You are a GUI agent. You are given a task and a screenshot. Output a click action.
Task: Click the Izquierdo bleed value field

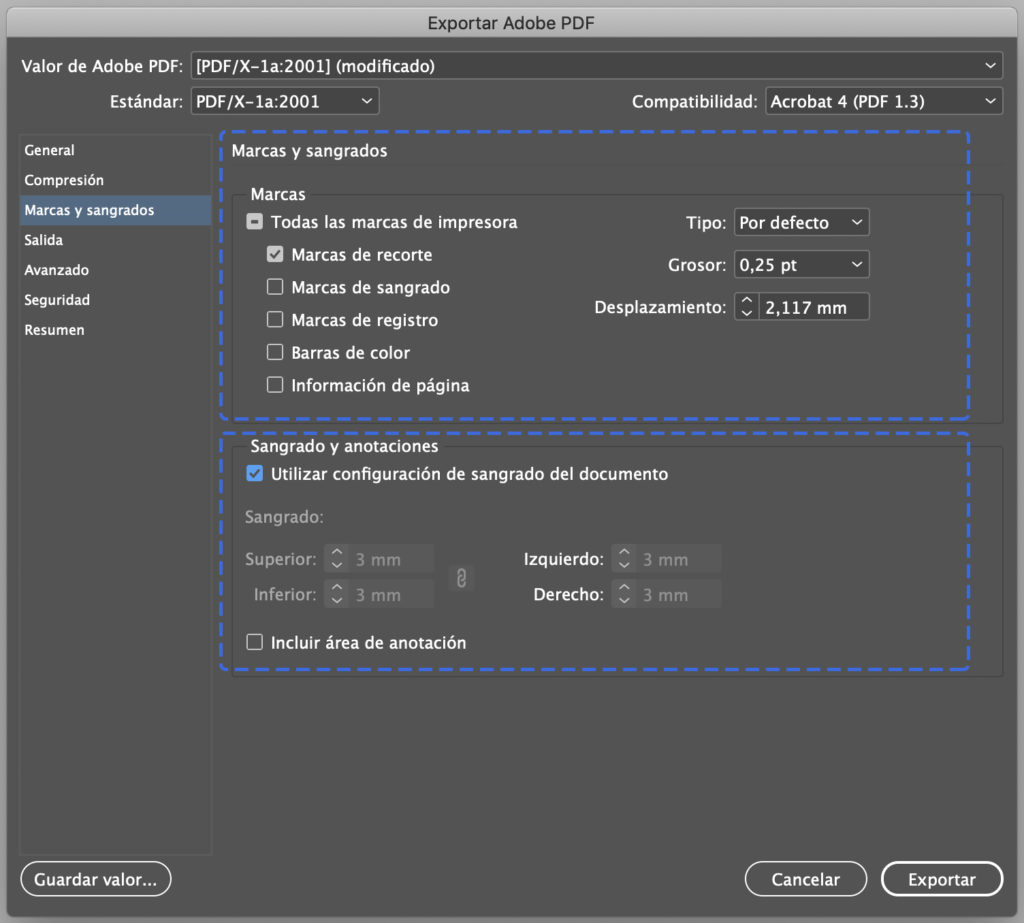coord(679,559)
